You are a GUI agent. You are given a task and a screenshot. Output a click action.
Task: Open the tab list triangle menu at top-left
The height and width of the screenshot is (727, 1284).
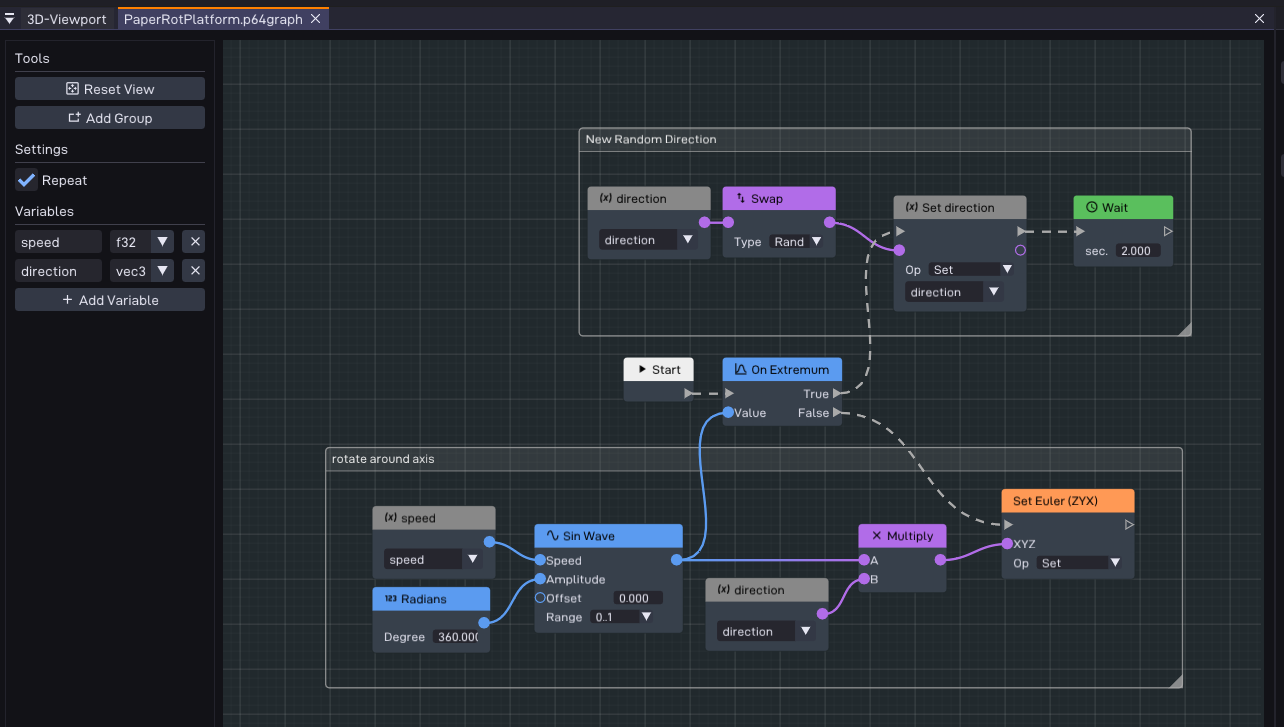tap(9, 19)
